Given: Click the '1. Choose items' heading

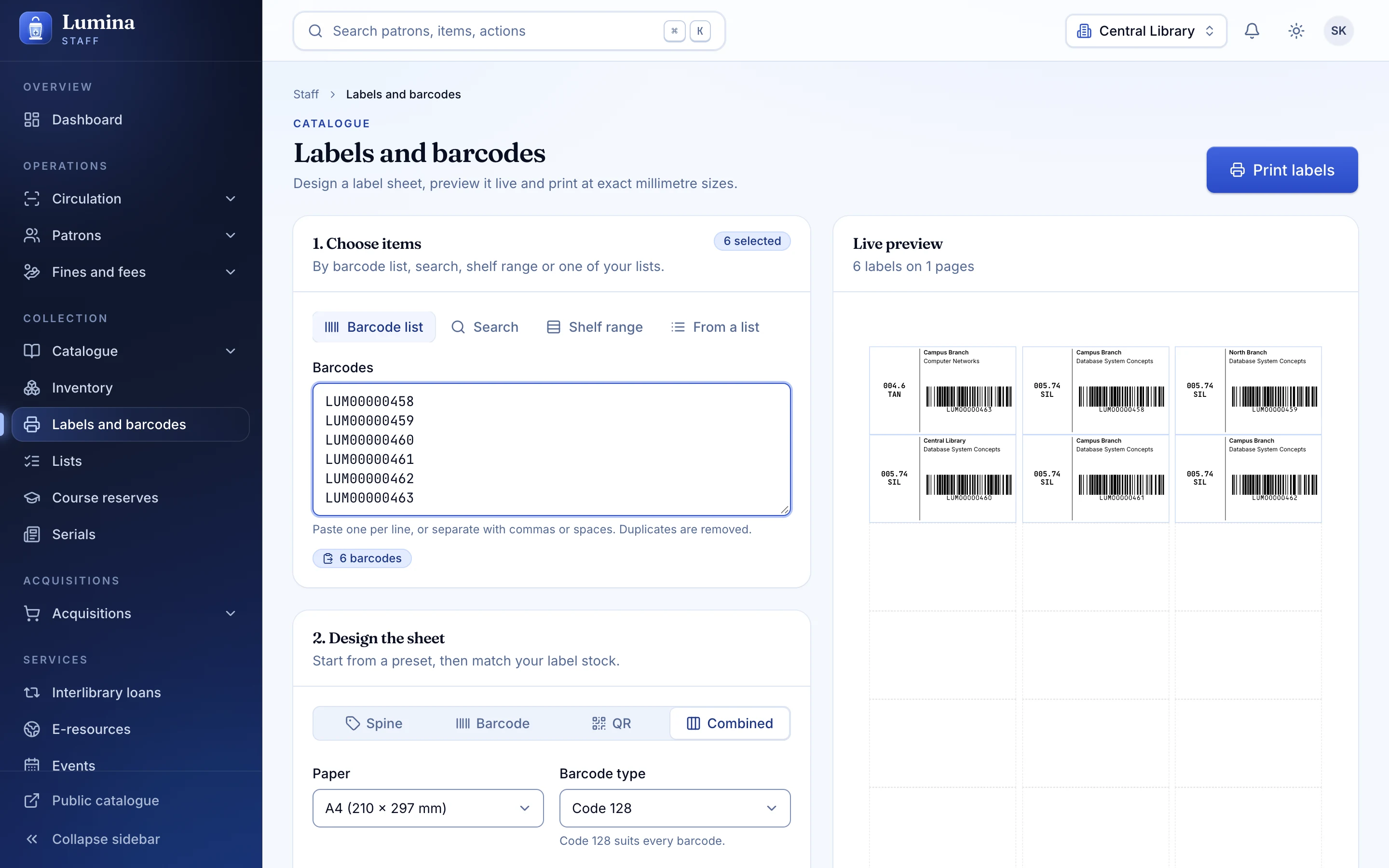Looking at the screenshot, I should tap(366, 244).
